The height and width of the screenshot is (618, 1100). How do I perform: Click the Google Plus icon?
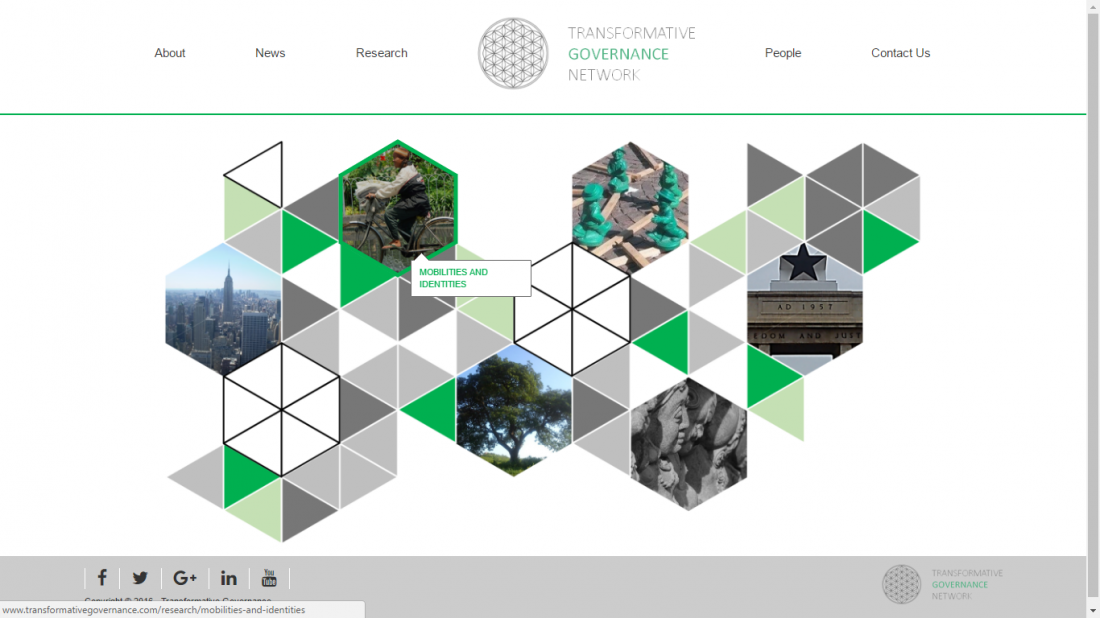point(185,578)
